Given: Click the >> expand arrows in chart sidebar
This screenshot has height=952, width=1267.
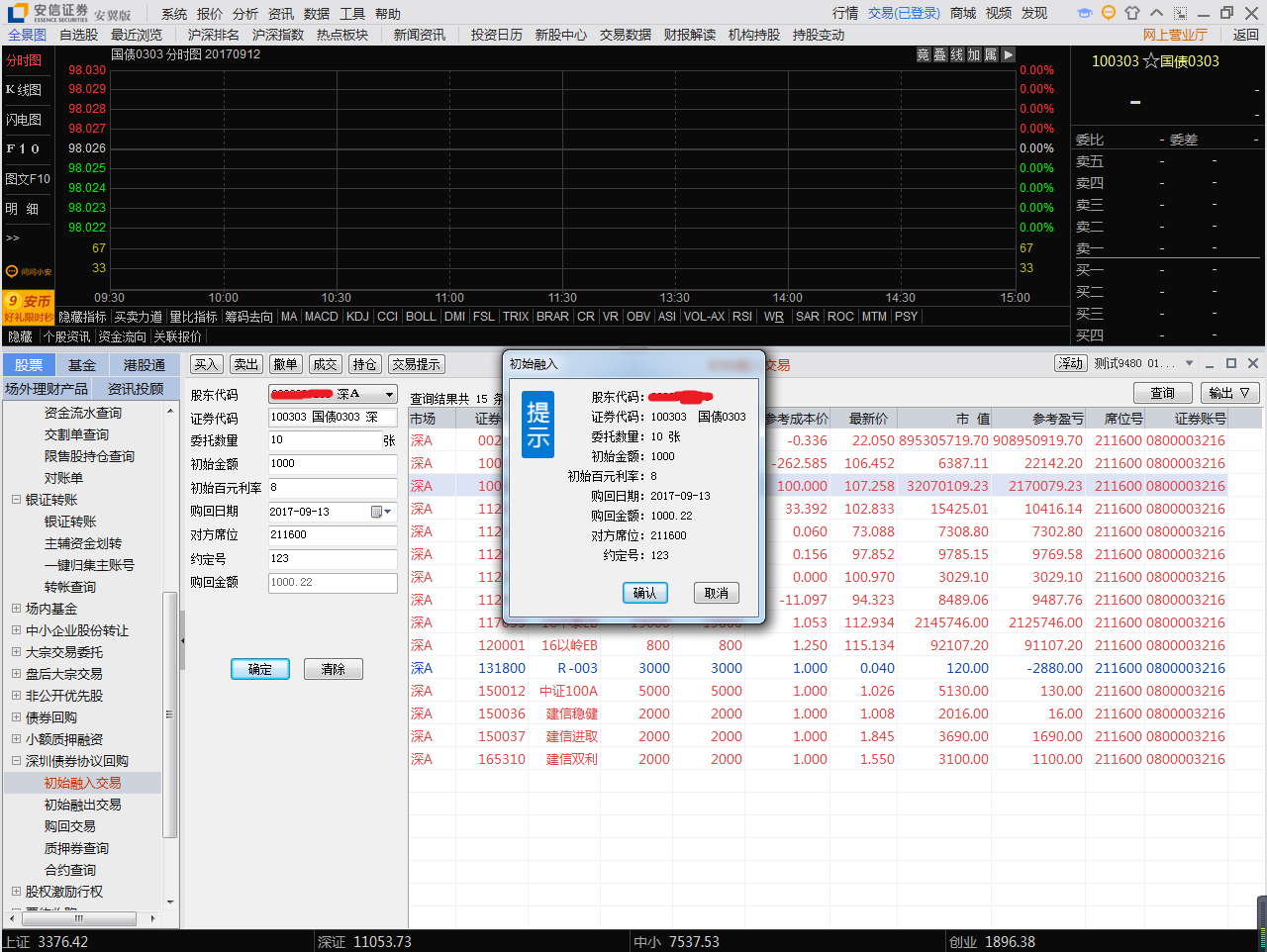Looking at the screenshot, I should tap(13, 238).
